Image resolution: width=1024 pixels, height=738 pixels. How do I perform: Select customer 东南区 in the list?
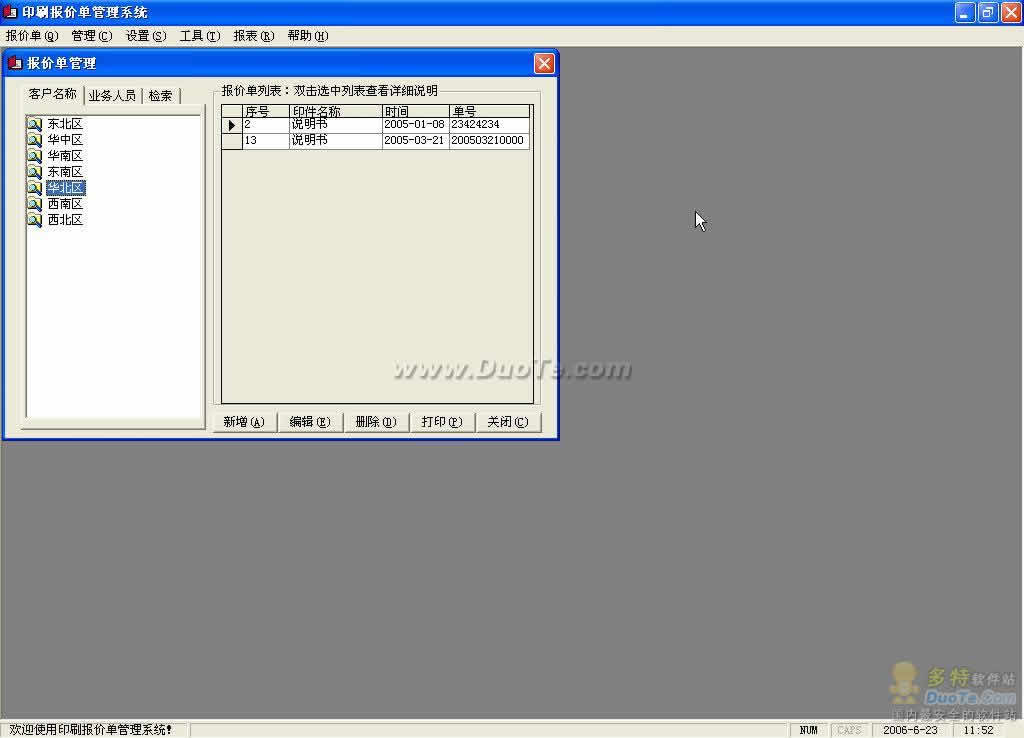tap(65, 172)
